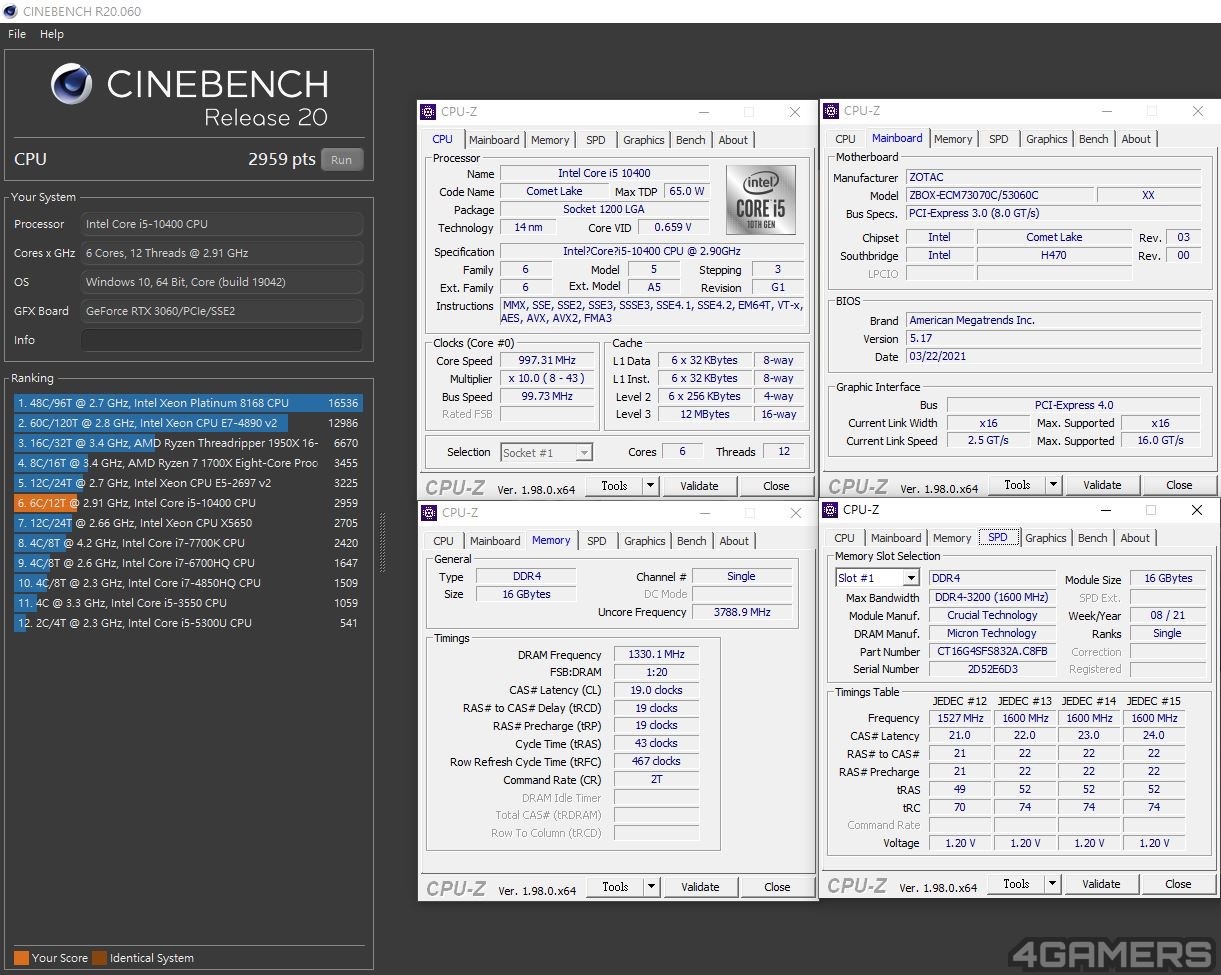Image resolution: width=1221 pixels, height=975 pixels.
Task: Click the Cinebench app icon in the title bar
Action: tap(9, 10)
